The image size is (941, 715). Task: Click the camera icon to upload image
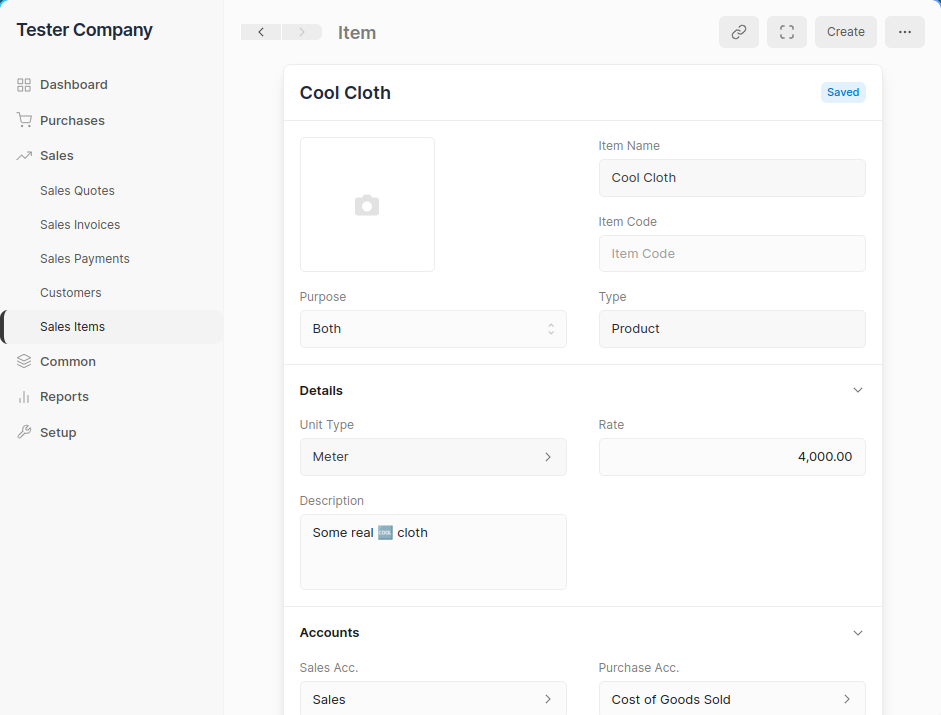[367, 205]
